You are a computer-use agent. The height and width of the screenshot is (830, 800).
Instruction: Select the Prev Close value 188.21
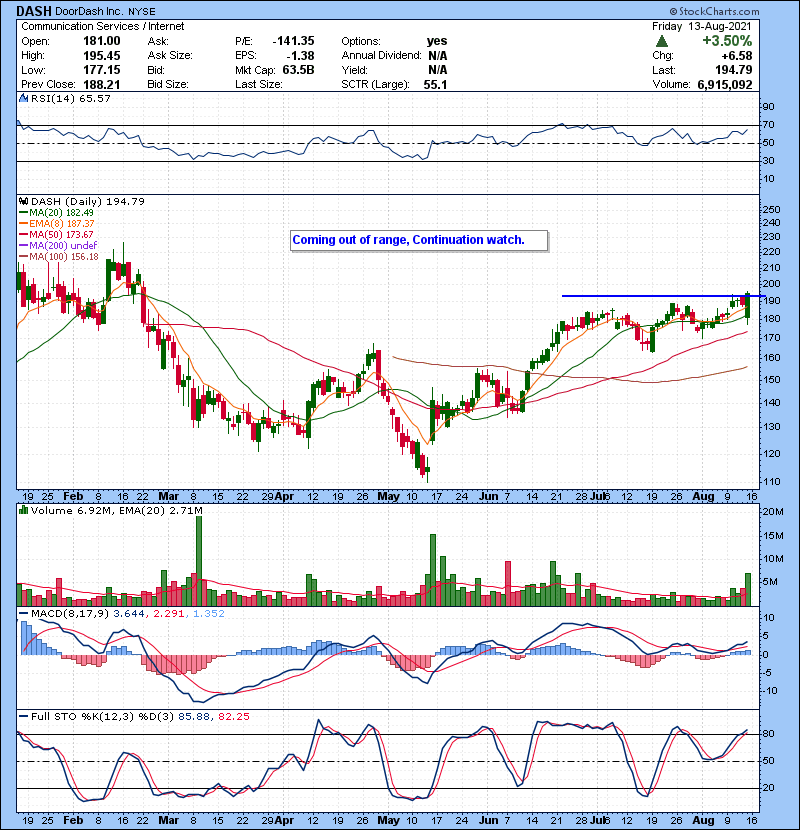(102, 85)
